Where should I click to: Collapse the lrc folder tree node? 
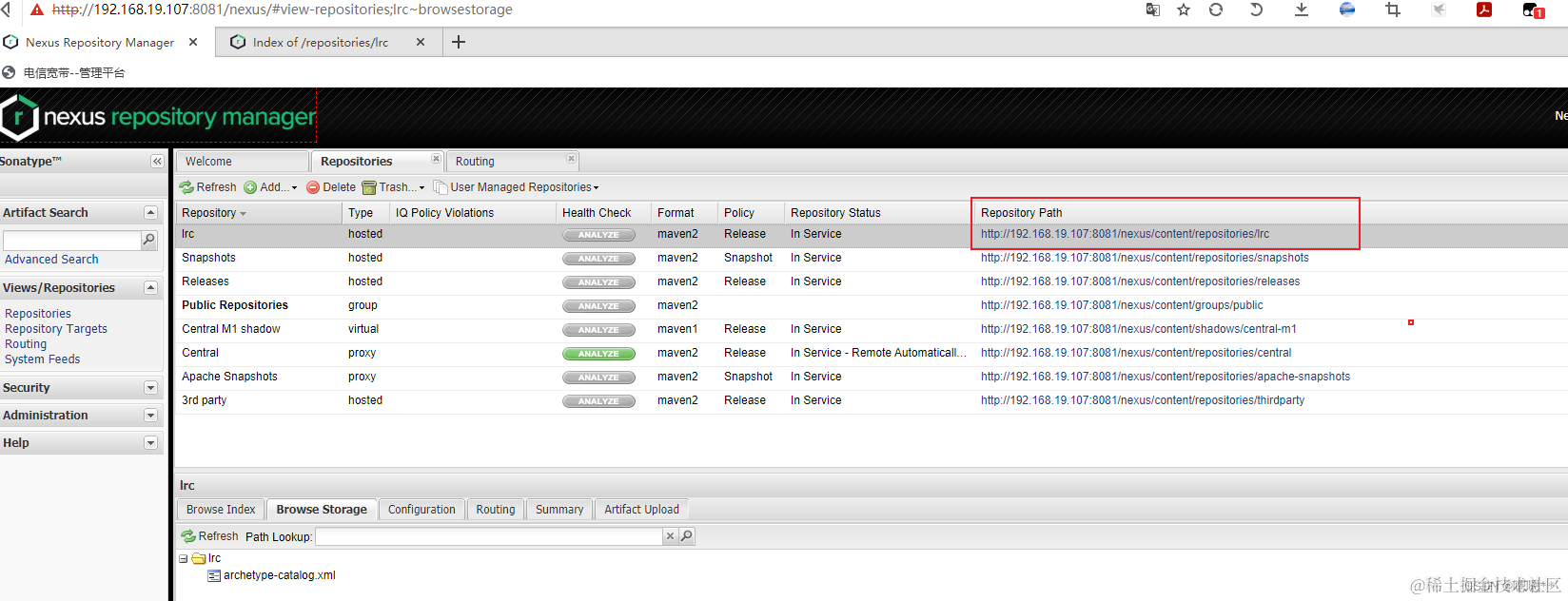coord(184,559)
